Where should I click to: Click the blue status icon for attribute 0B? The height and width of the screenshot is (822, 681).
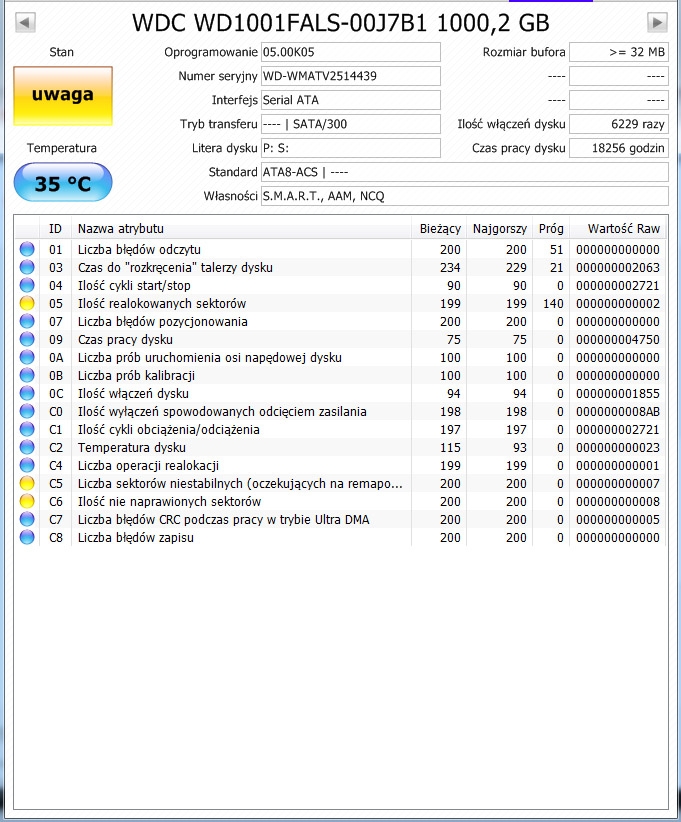tap(27, 375)
